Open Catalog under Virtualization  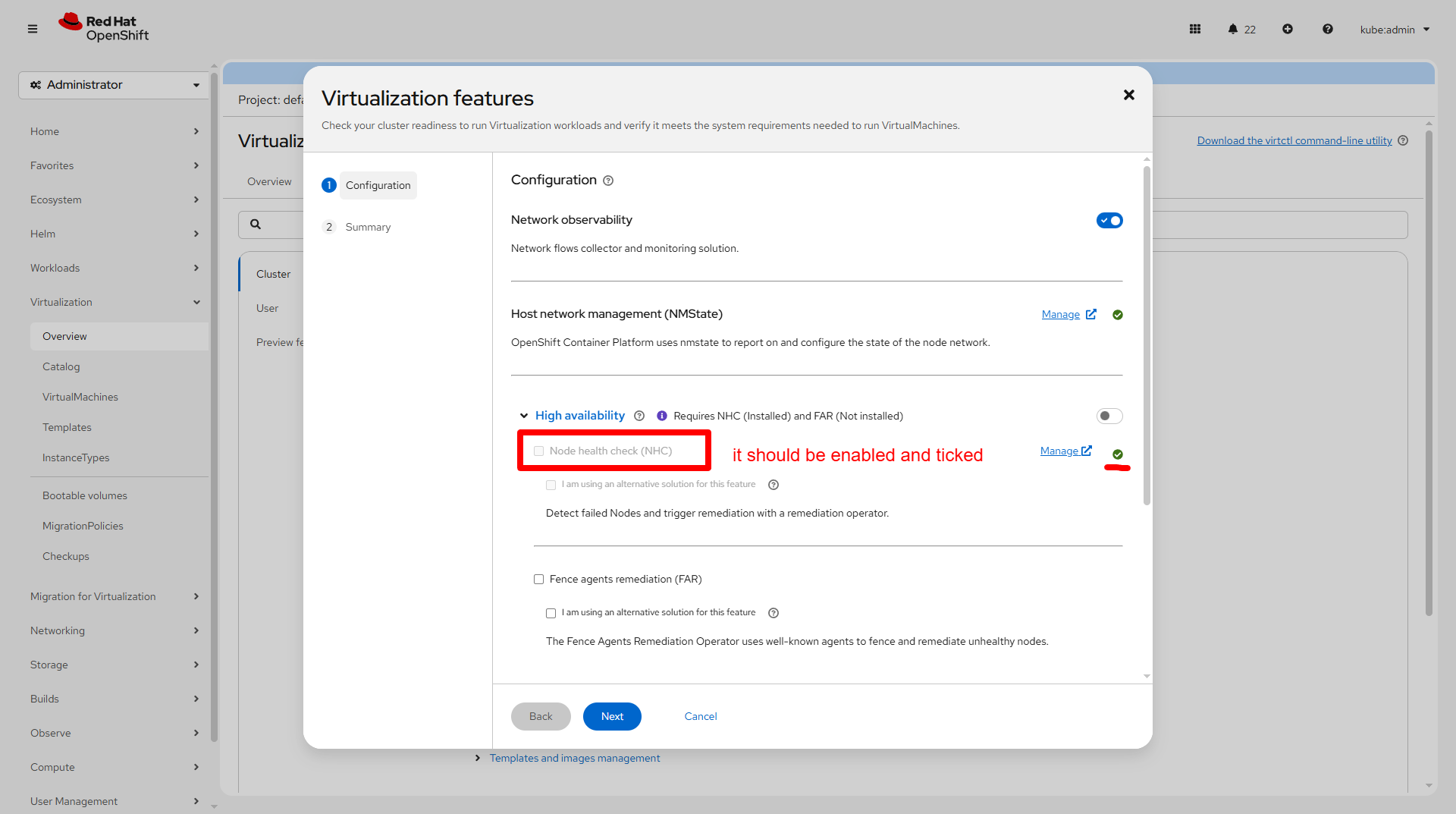(x=61, y=366)
